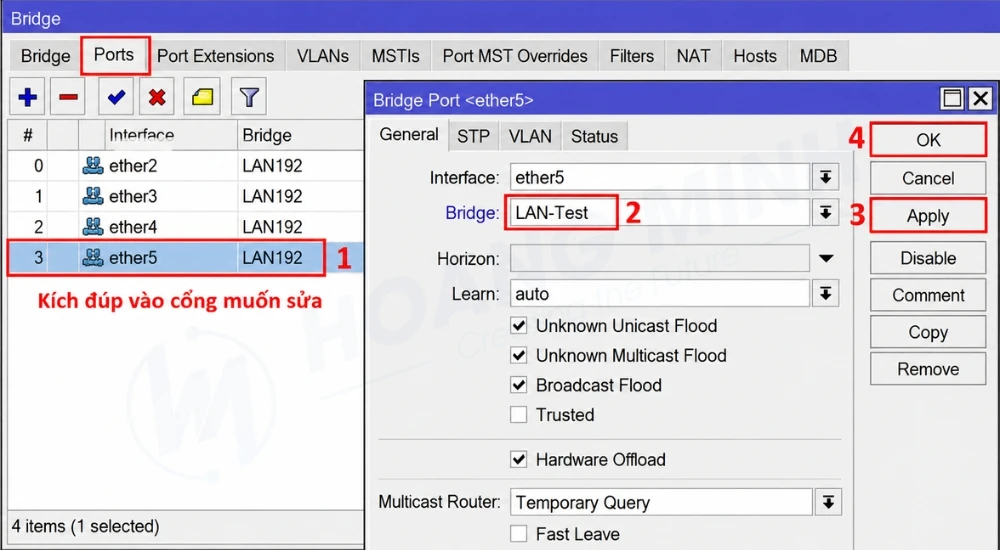Open the Filters tab
The width and height of the screenshot is (1000, 550).
tap(631, 56)
